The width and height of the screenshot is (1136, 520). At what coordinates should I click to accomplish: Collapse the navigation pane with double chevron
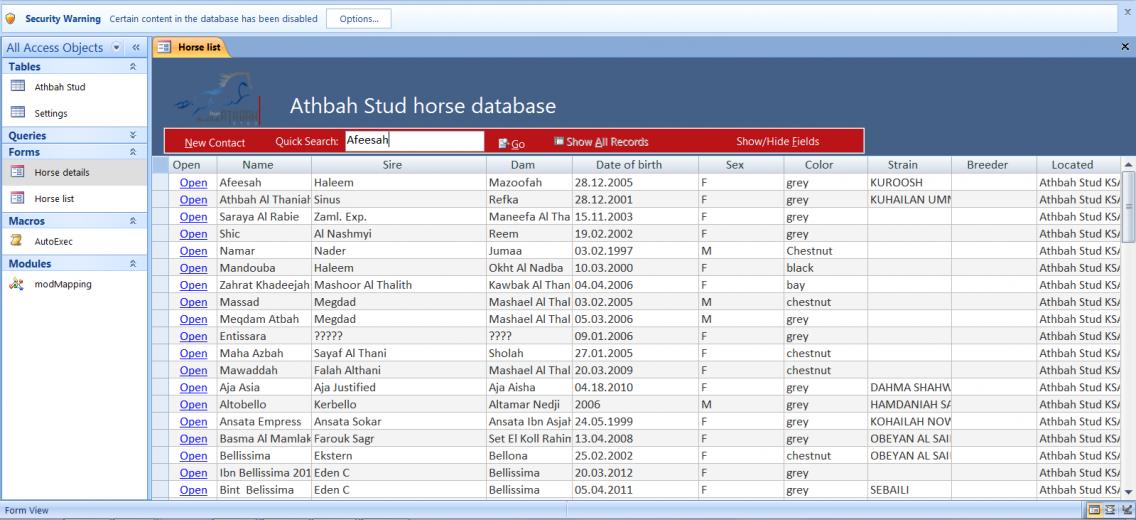[x=136, y=47]
